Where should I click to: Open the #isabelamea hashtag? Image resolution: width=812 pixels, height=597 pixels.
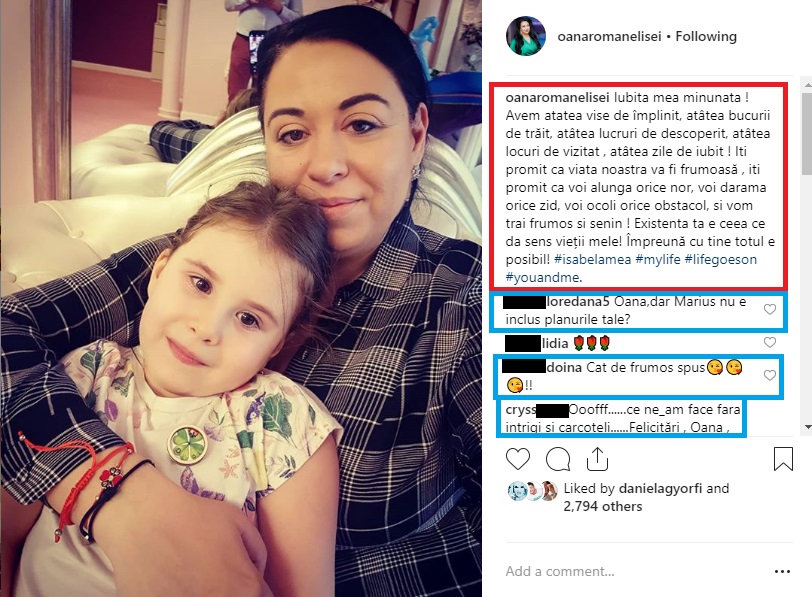[592, 259]
